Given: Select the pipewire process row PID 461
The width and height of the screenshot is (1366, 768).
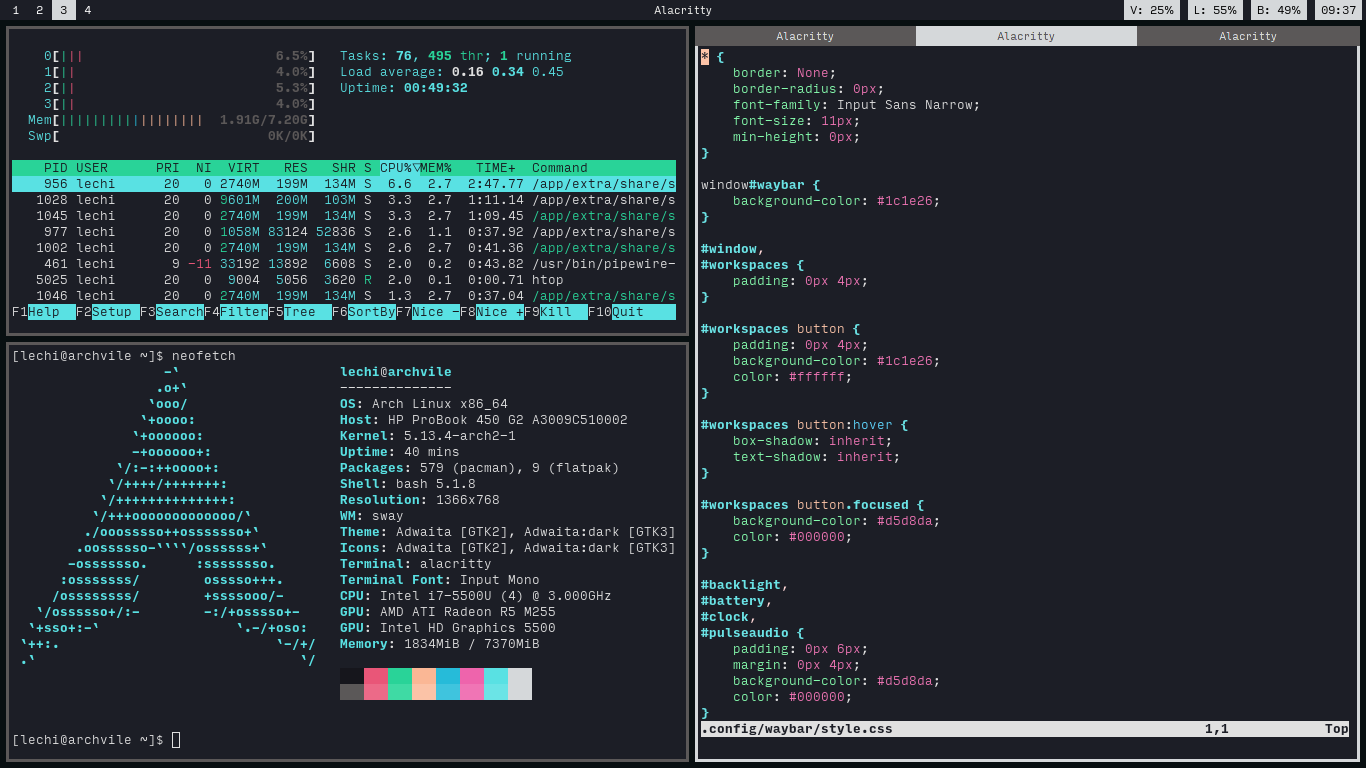Looking at the screenshot, I should 344,264.
